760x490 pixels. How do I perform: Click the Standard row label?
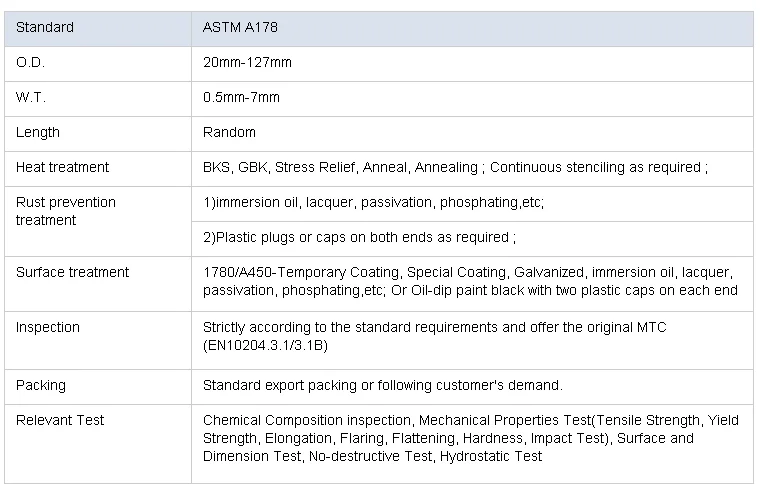pos(45,28)
